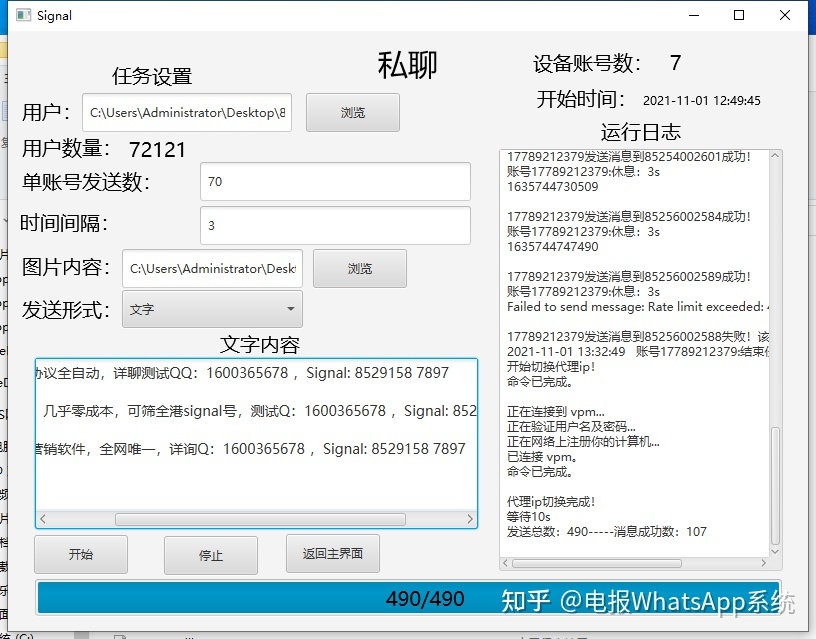
Task: Click the 设备账号数 value 7
Action: 675,63
